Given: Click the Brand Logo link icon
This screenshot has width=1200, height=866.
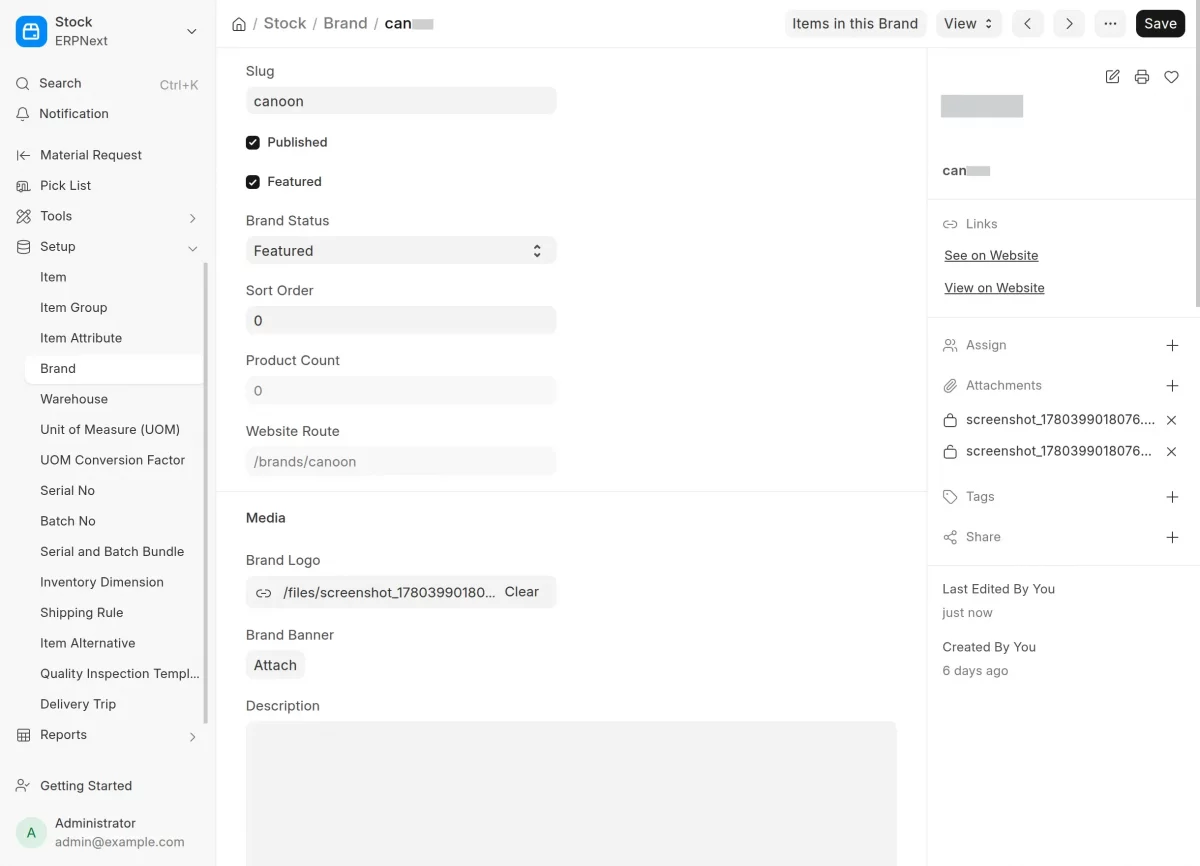Looking at the screenshot, I should [x=263, y=593].
